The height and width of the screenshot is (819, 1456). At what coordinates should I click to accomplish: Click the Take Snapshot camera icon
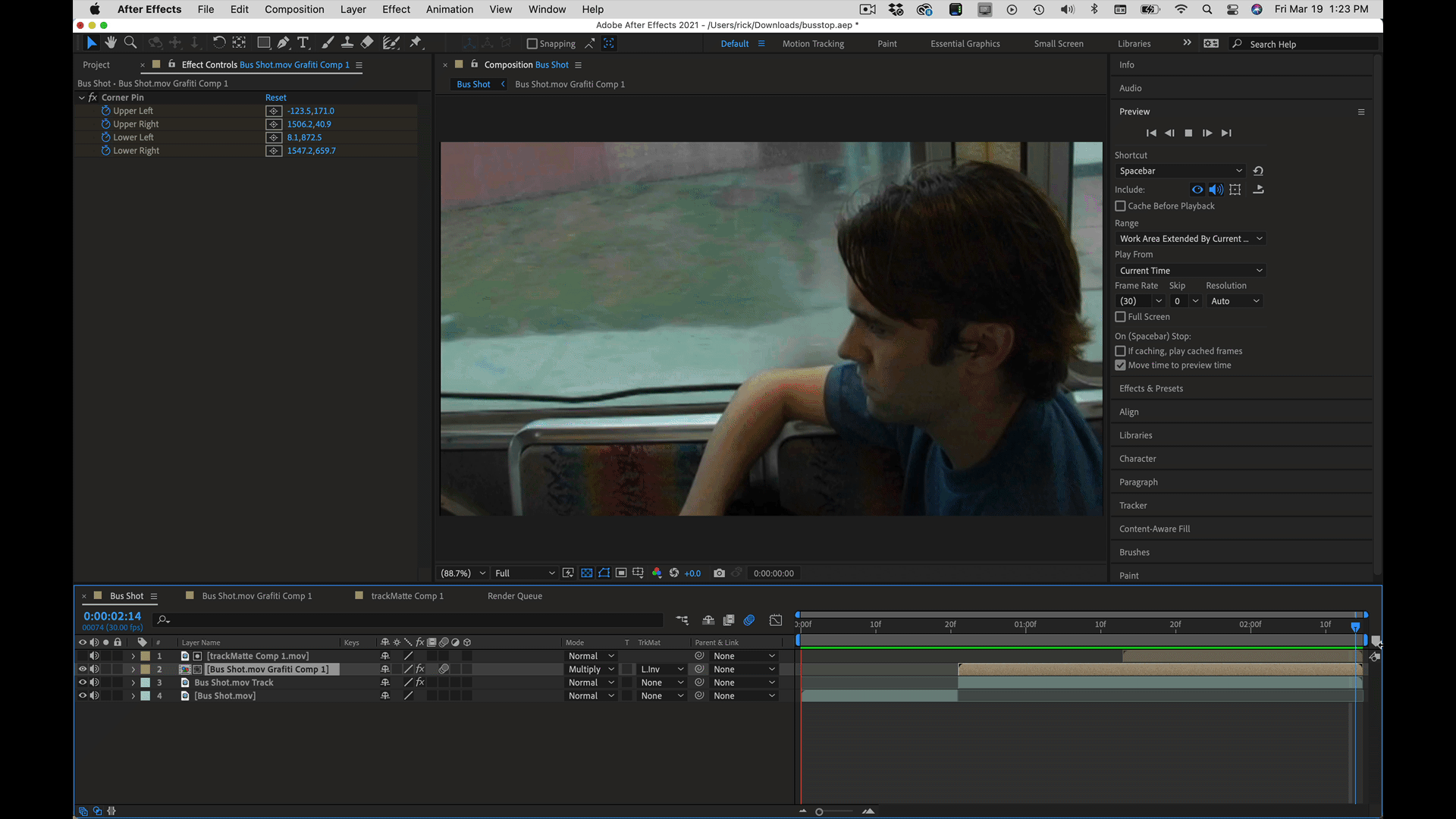(719, 573)
